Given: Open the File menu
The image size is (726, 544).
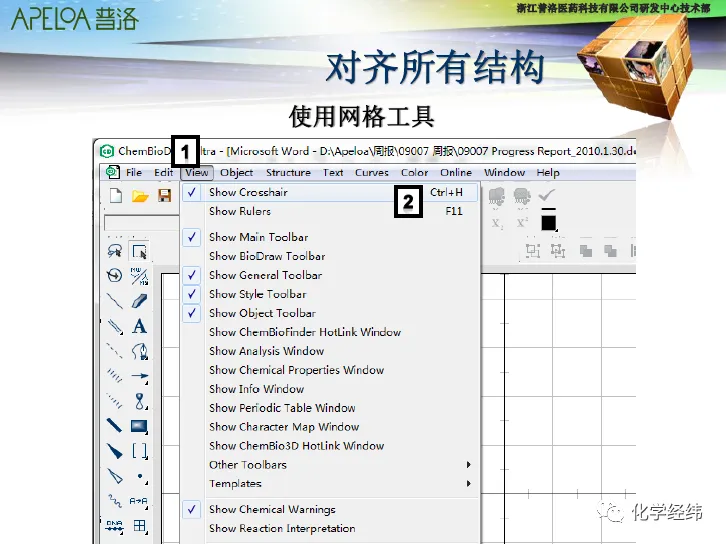Looking at the screenshot, I should [134, 172].
